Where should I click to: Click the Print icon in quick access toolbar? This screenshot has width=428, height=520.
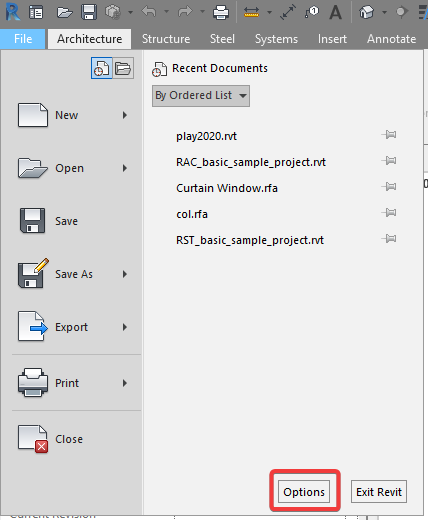click(221, 13)
